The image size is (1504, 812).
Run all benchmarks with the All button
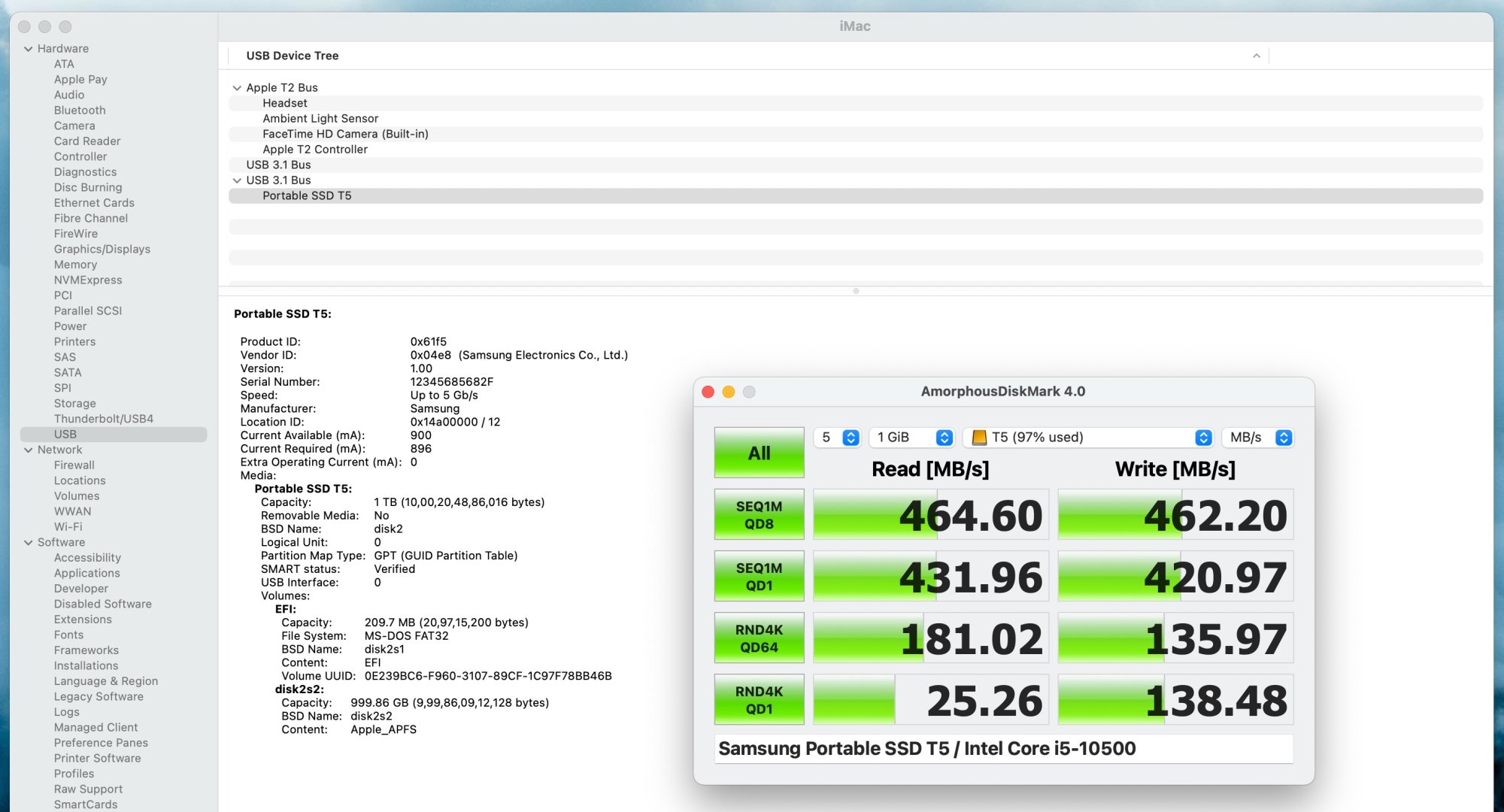[759, 453]
